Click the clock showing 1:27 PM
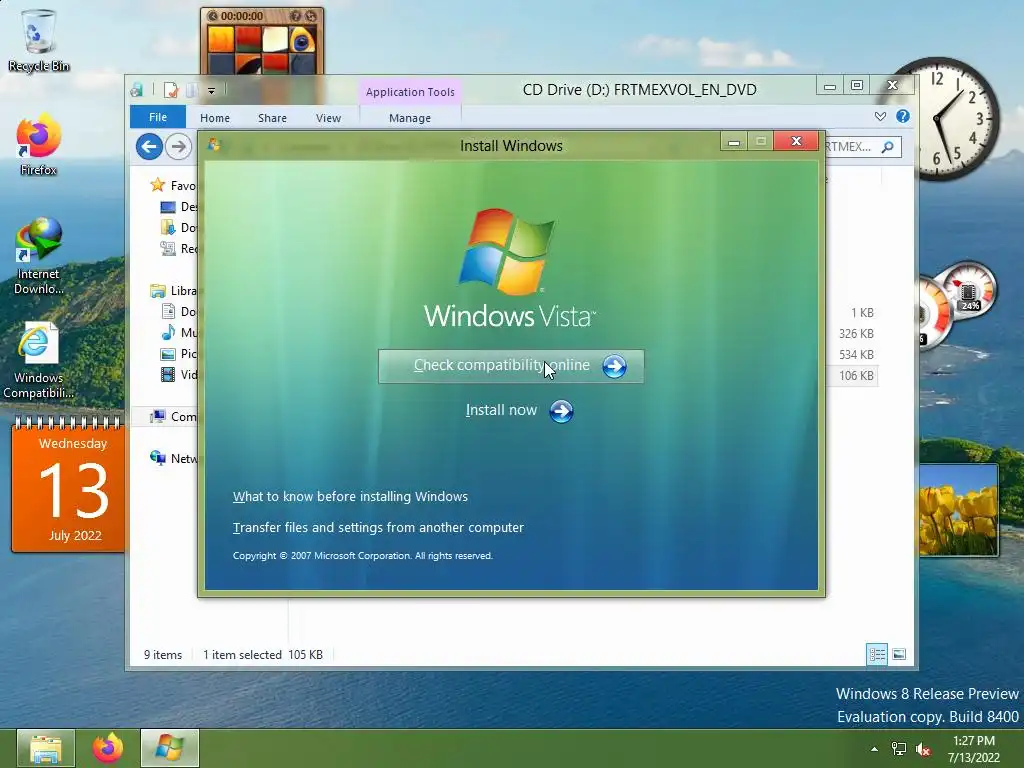The height and width of the screenshot is (768, 1024). 974,748
